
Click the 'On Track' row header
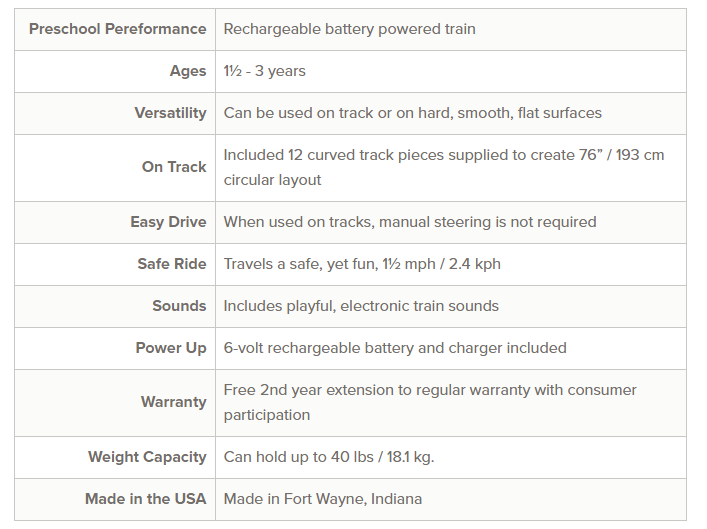tap(174, 167)
